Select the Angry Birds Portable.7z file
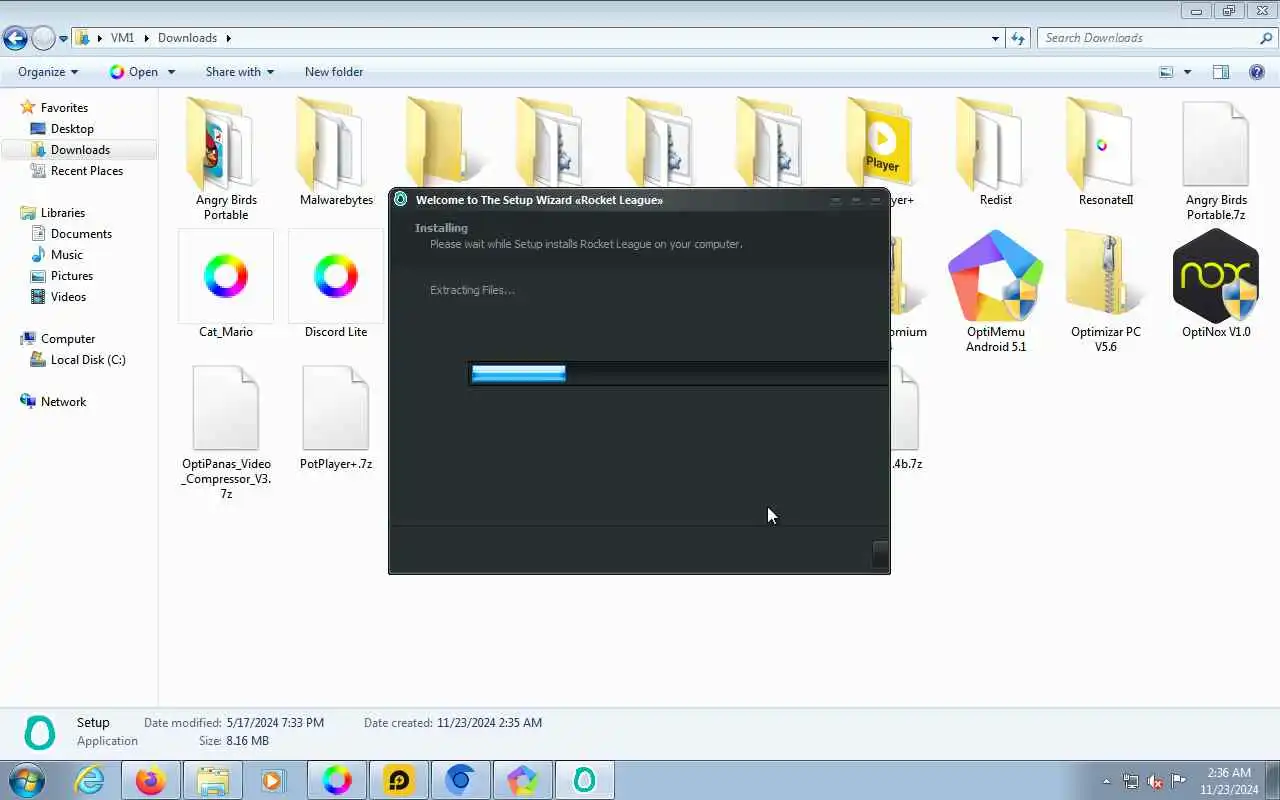 (1216, 158)
